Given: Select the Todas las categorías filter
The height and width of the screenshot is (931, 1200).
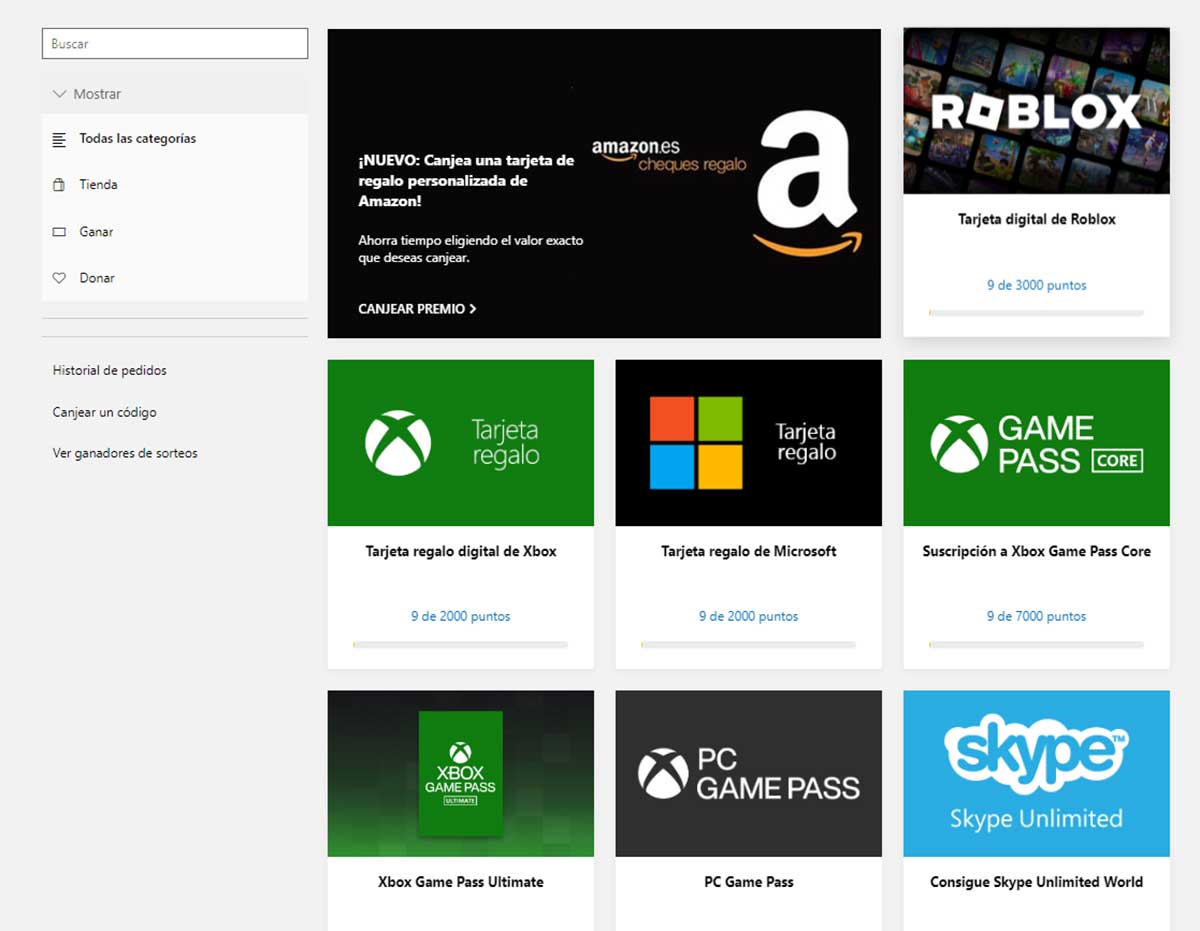Looking at the screenshot, I should [137, 139].
